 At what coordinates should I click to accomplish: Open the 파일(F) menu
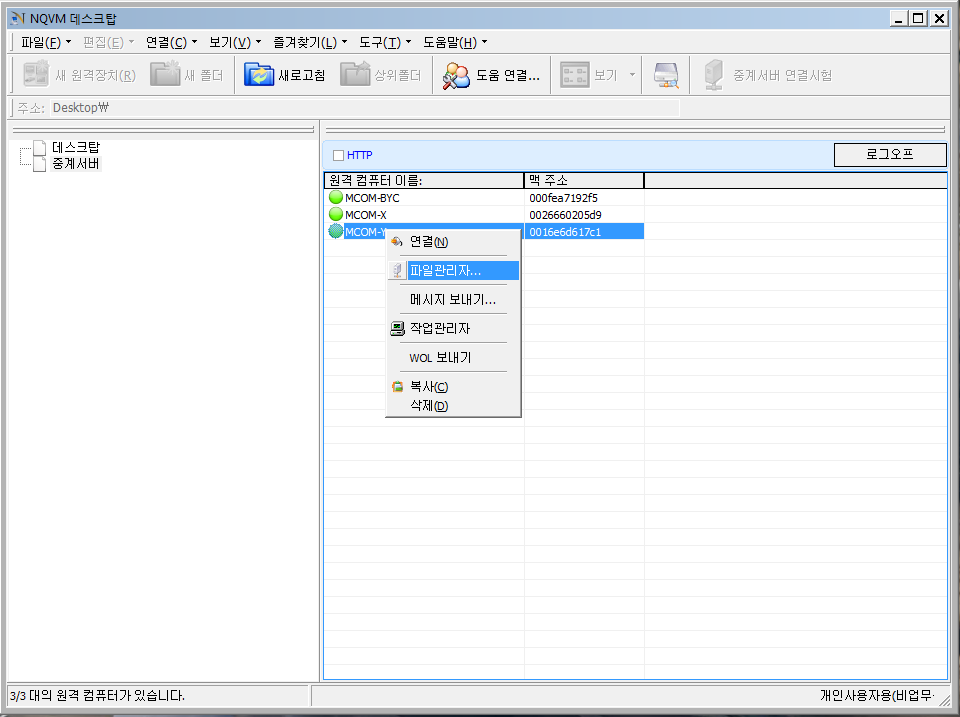click(x=46, y=42)
